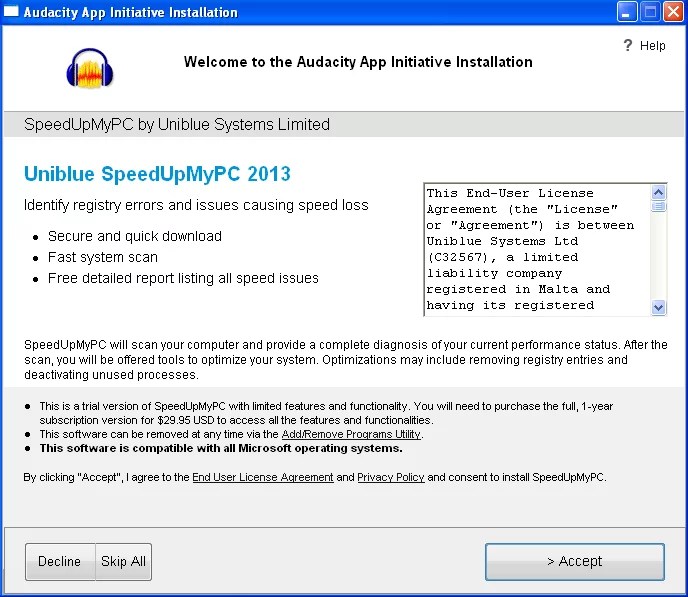Maximize the installation window
This screenshot has height=597, width=688.
coord(650,12)
